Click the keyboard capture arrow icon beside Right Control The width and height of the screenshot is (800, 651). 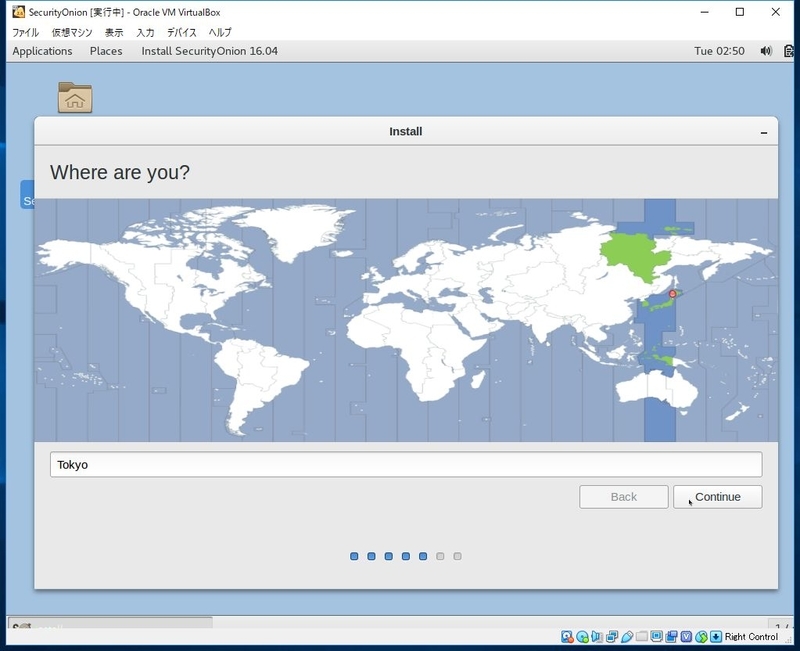[716, 637]
